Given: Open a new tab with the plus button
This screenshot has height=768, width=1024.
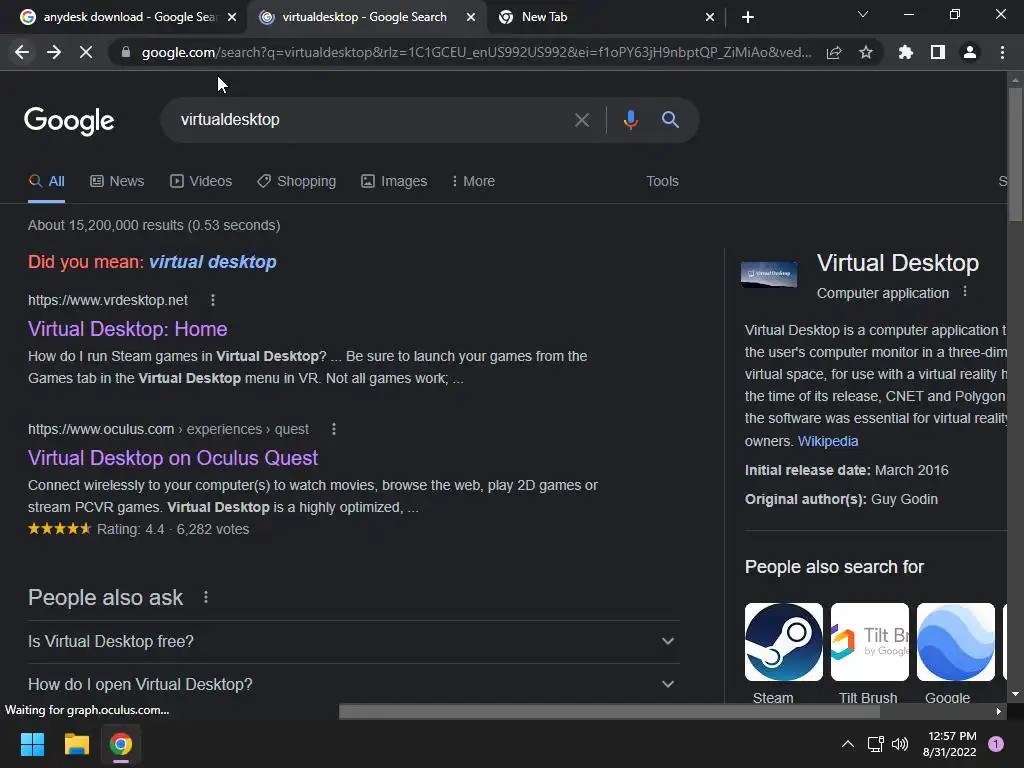Looking at the screenshot, I should click(748, 17).
